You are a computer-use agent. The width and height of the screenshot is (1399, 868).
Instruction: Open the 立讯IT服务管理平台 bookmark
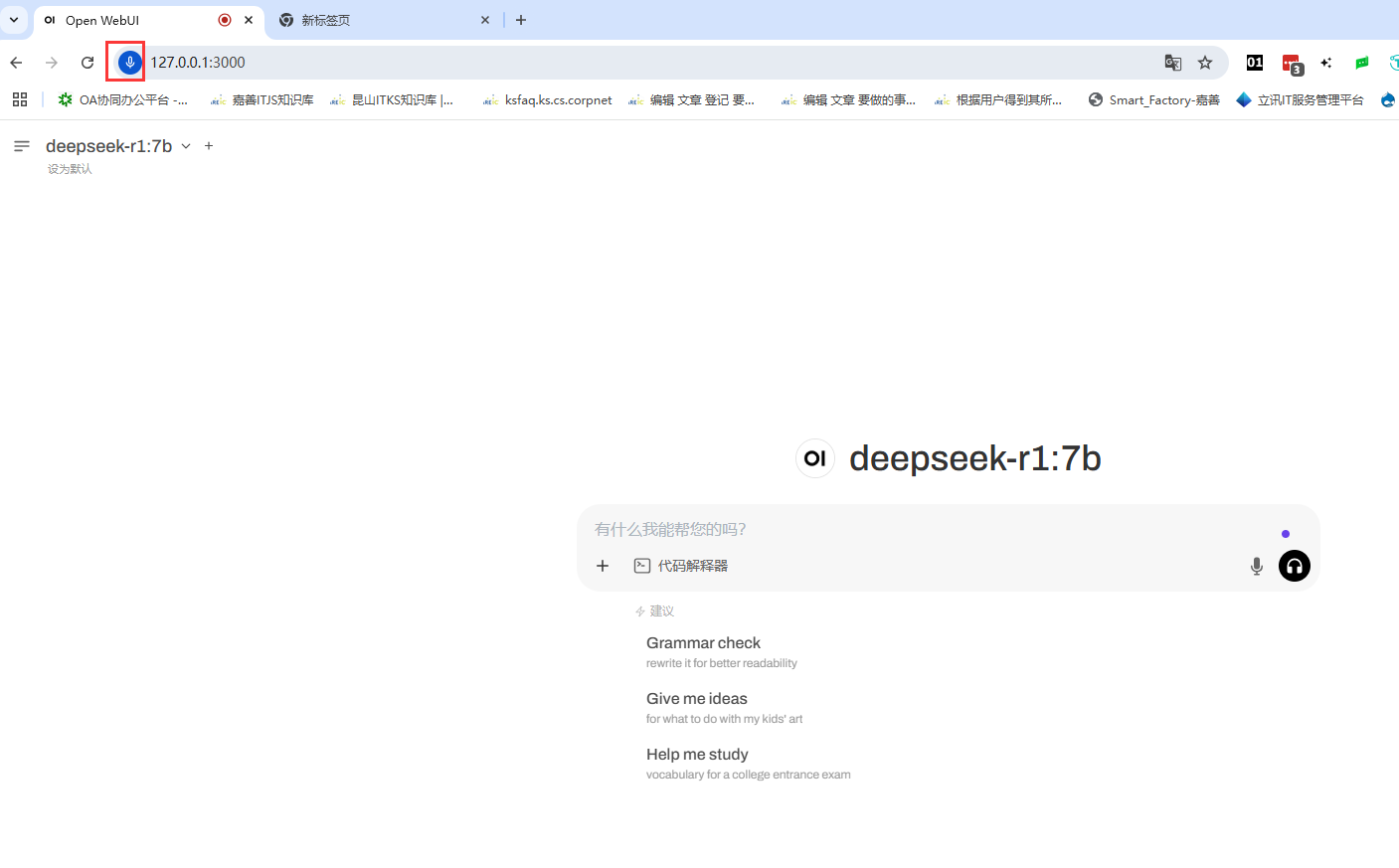pos(1300,99)
